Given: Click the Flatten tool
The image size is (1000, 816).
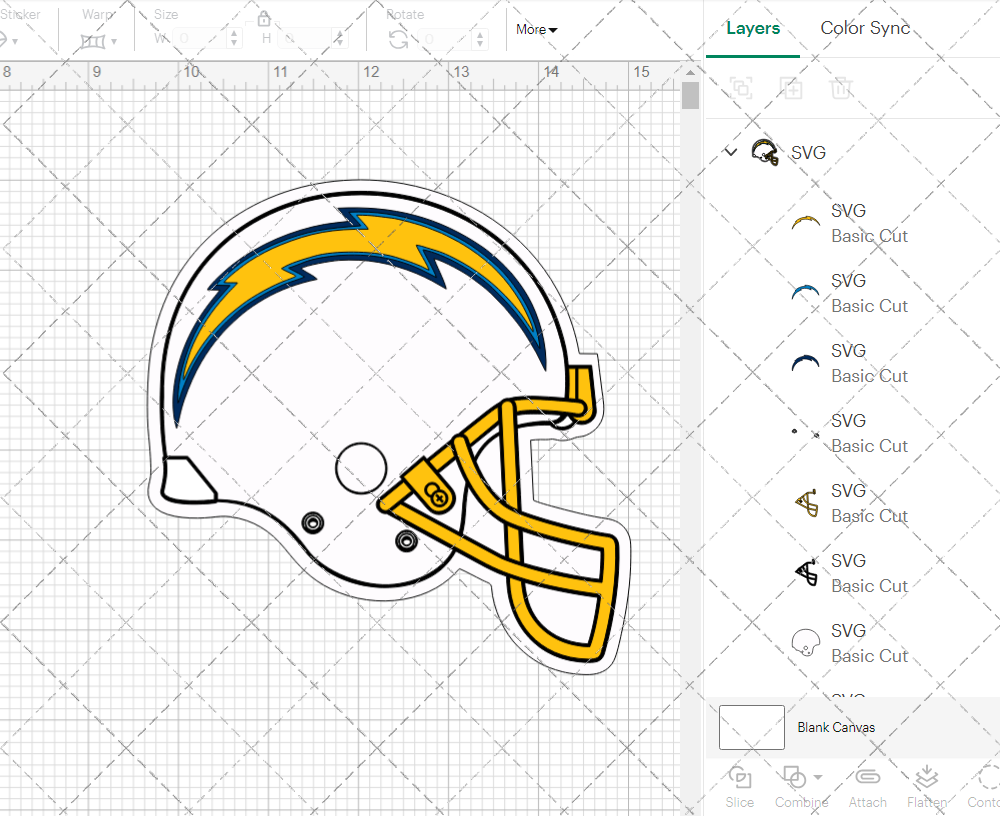Looking at the screenshot, I should (927, 786).
